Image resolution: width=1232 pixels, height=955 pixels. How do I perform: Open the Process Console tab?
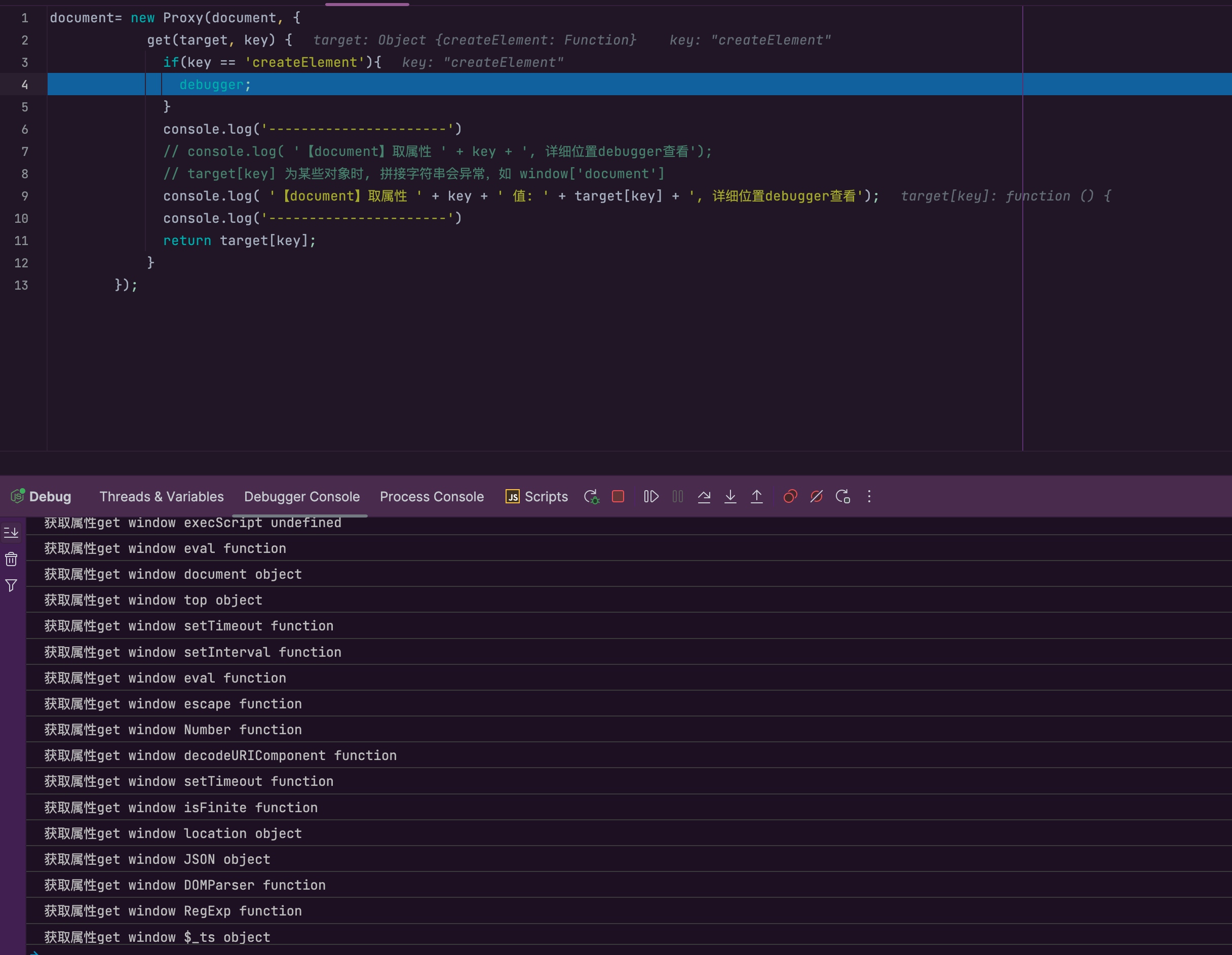(432, 497)
